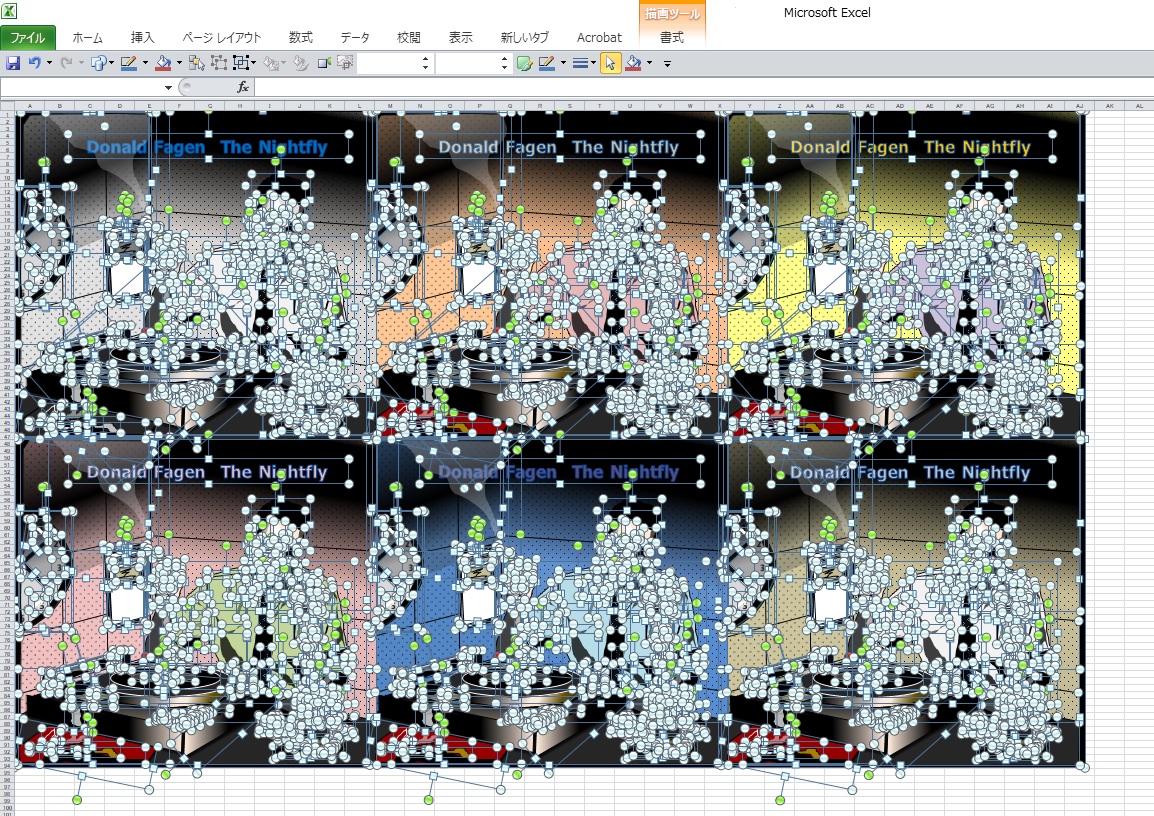Select column header AK
Viewport: 1154px width, 816px height.
[1109, 106]
